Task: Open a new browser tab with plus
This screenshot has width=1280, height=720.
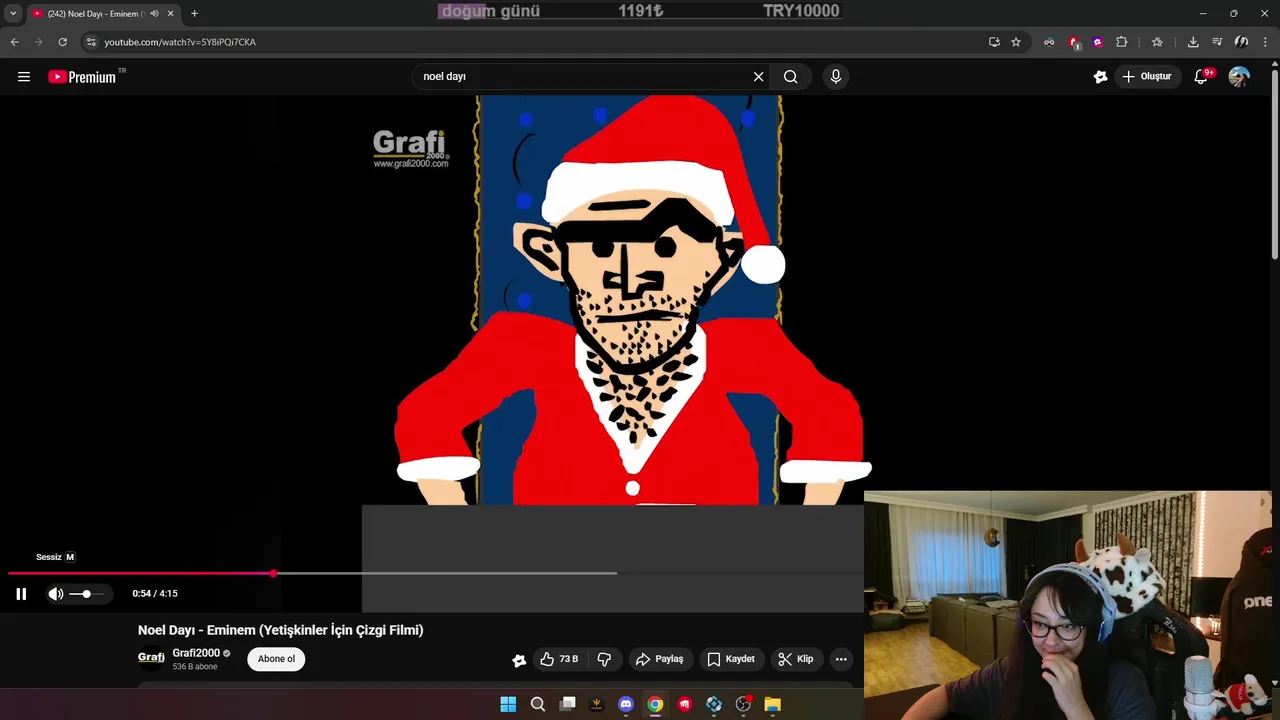Action: point(194,14)
